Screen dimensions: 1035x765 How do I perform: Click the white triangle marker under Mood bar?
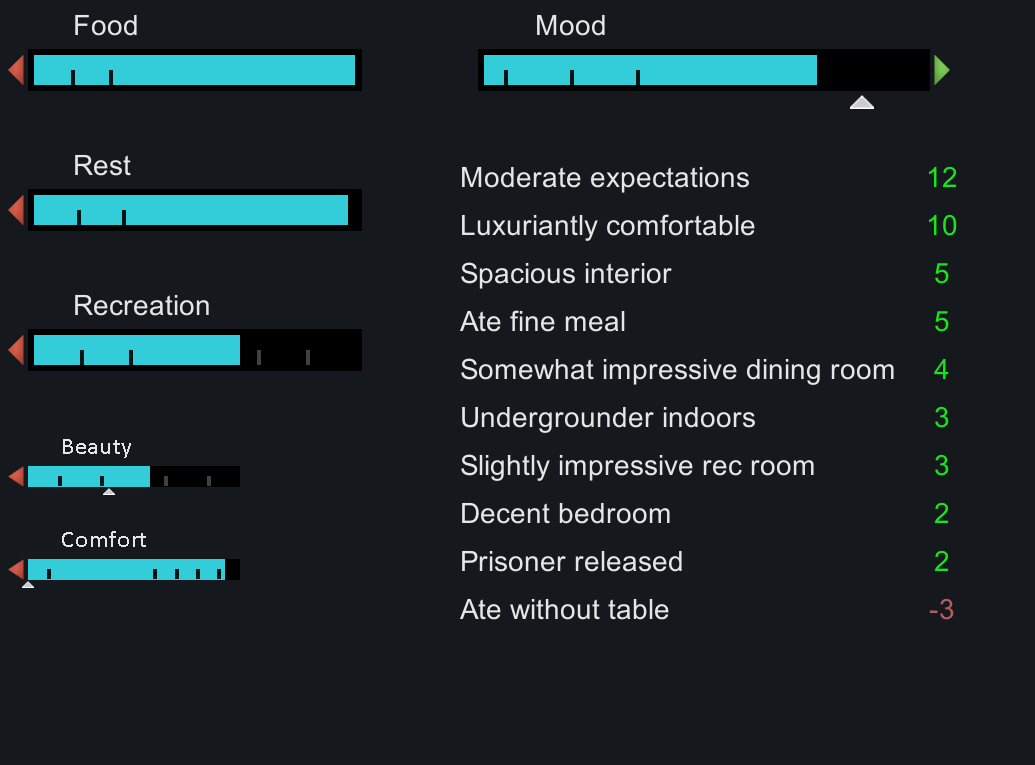point(862,102)
